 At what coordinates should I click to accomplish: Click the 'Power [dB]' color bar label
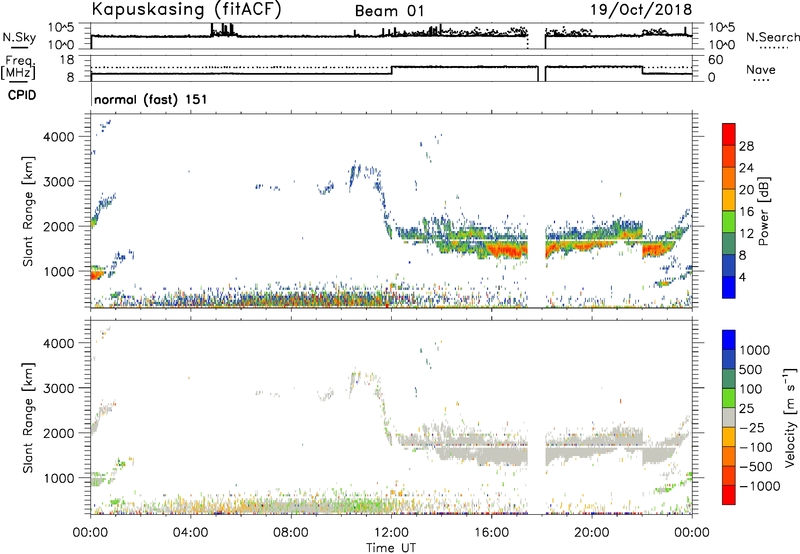coord(763,211)
